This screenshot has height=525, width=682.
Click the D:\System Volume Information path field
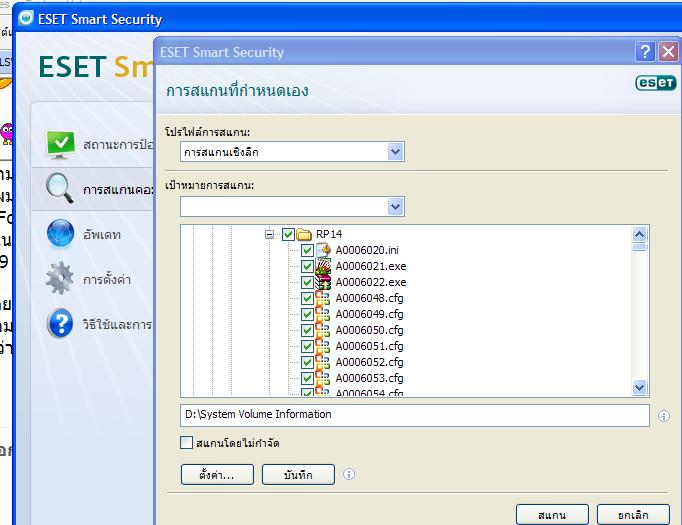point(415,415)
